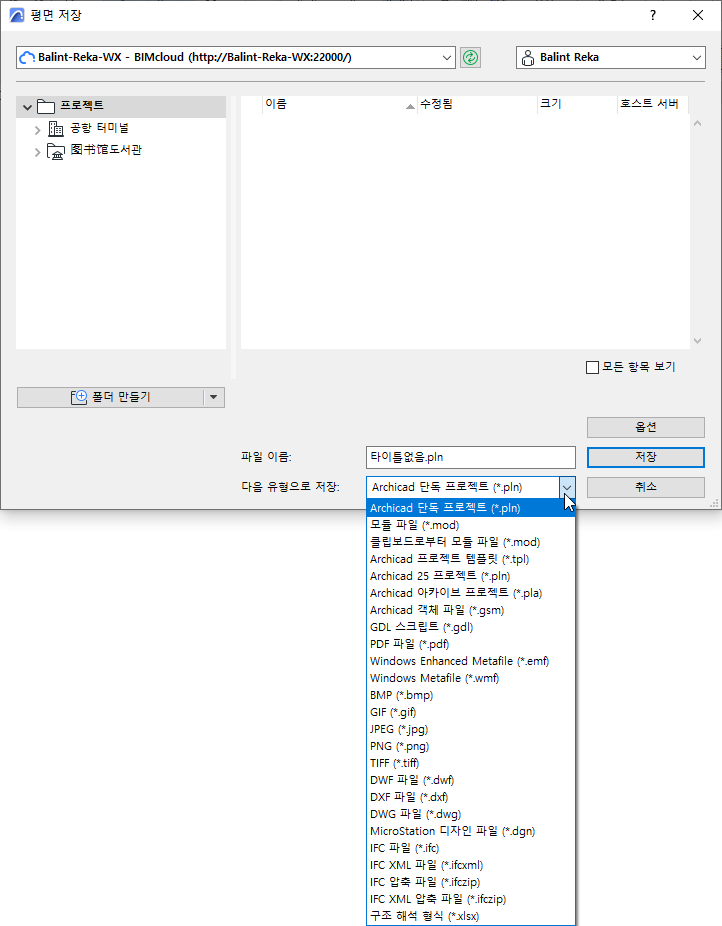
Task: Select 구조 해석 형식 (*.xlsx)
Action: 471,917
